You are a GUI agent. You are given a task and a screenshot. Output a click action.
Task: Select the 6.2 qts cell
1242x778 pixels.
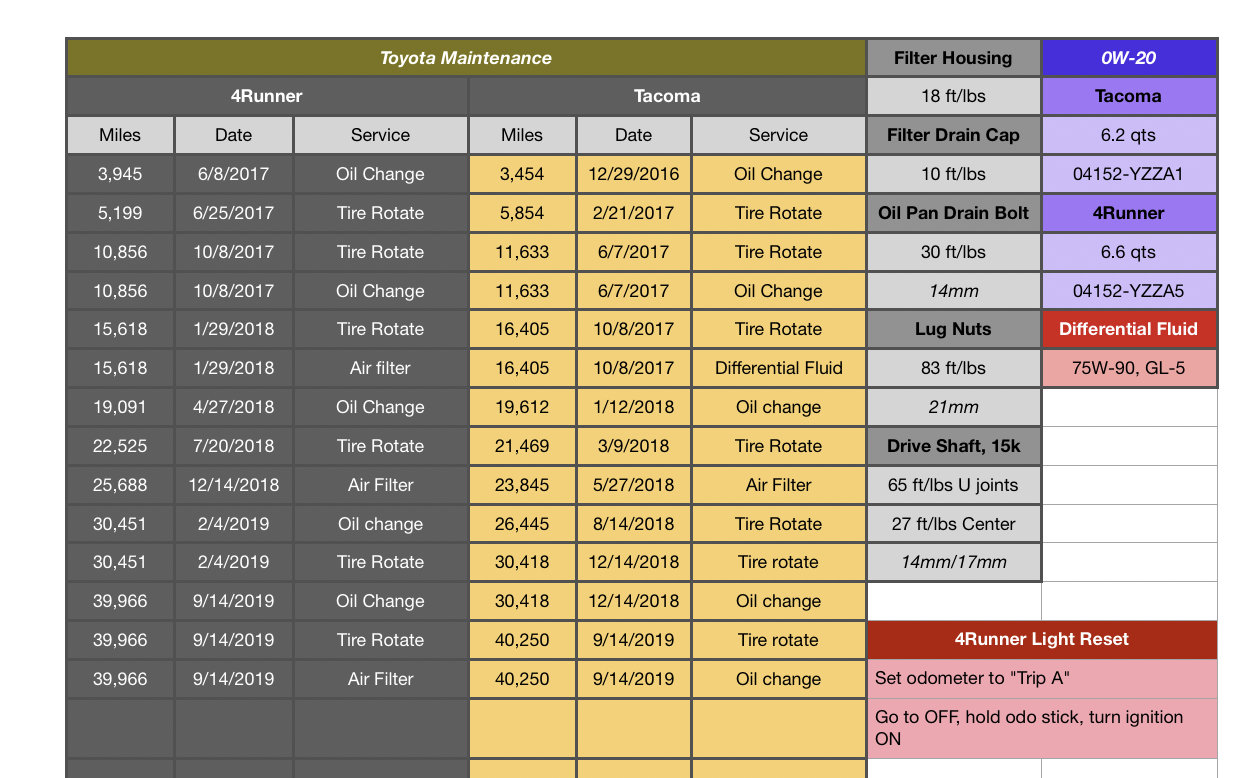[1129, 135]
